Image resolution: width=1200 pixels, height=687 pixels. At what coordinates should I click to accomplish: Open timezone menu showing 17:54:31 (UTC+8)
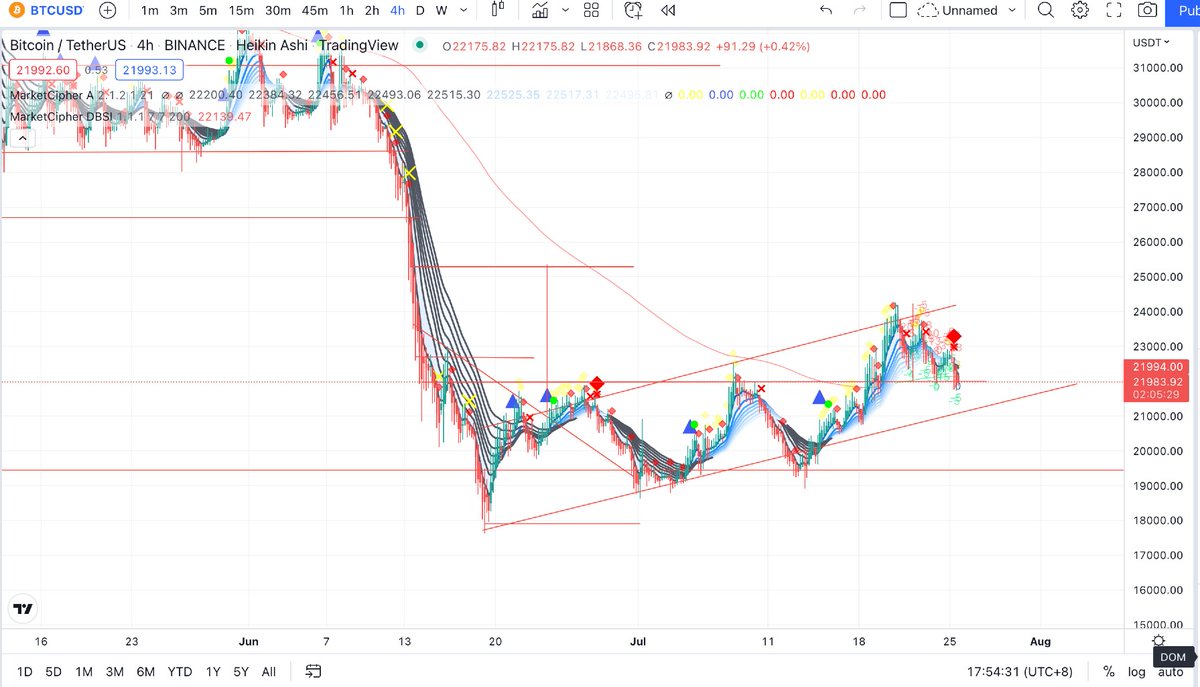coord(1021,671)
